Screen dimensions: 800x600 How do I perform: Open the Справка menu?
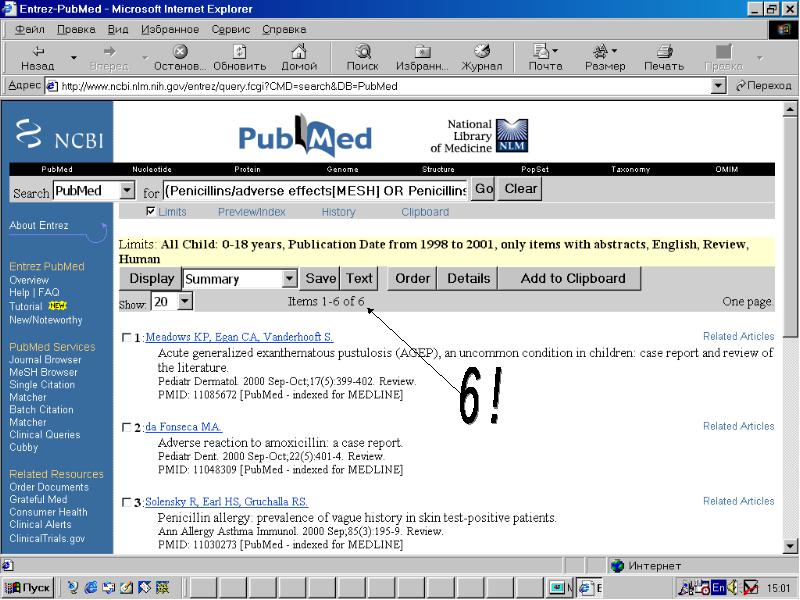click(x=284, y=30)
